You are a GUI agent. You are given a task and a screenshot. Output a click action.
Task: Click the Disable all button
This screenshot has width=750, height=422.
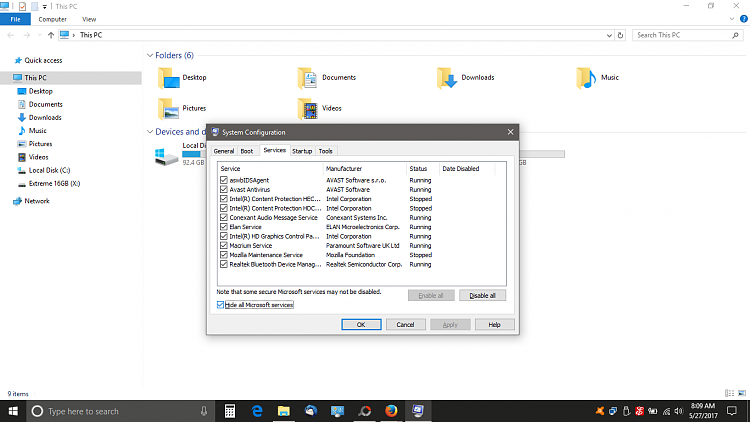[x=482, y=296]
